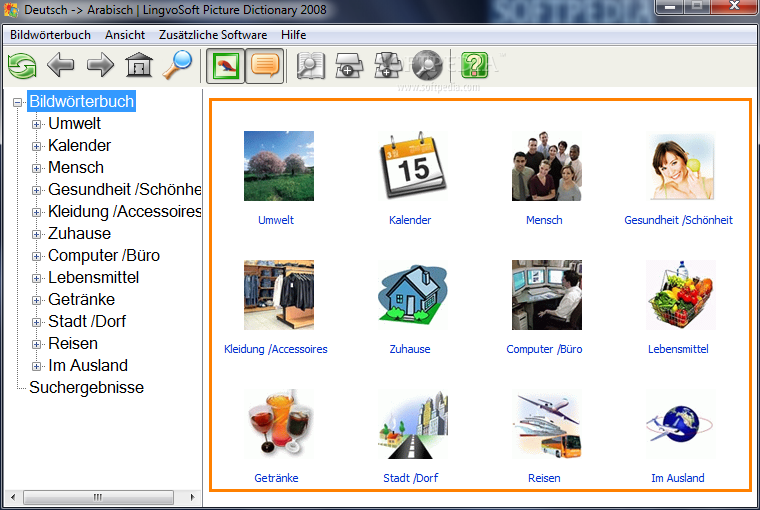Open the Computer /Büro link

(544, 349)
